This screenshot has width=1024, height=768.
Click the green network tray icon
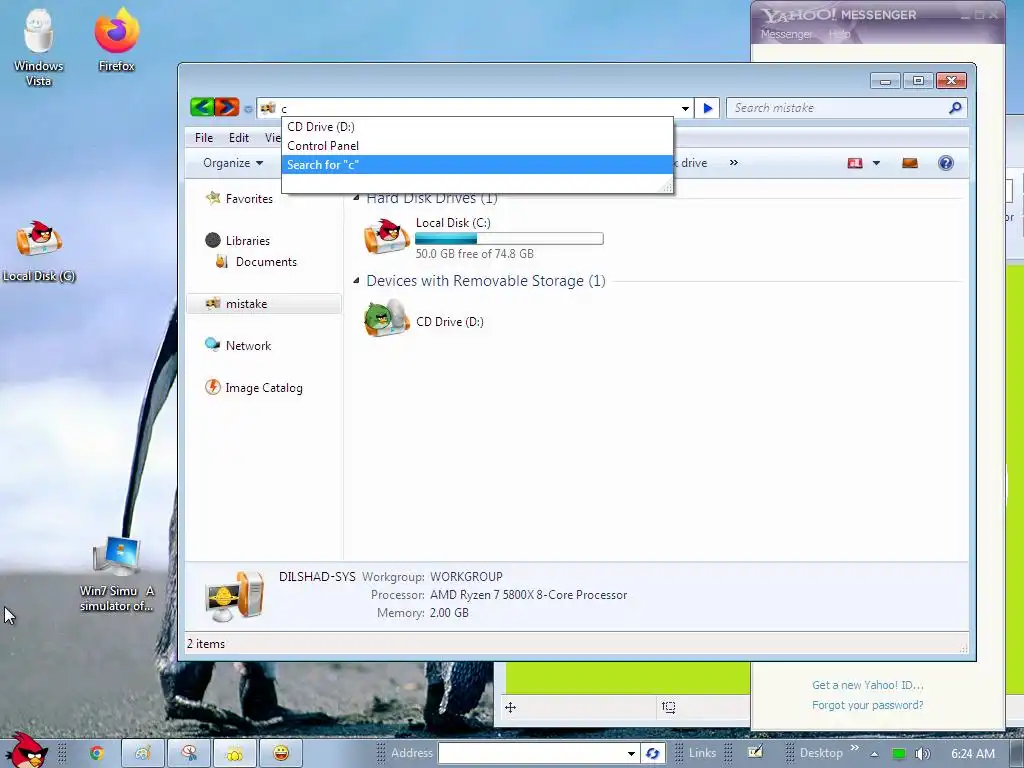coord(899,754)
